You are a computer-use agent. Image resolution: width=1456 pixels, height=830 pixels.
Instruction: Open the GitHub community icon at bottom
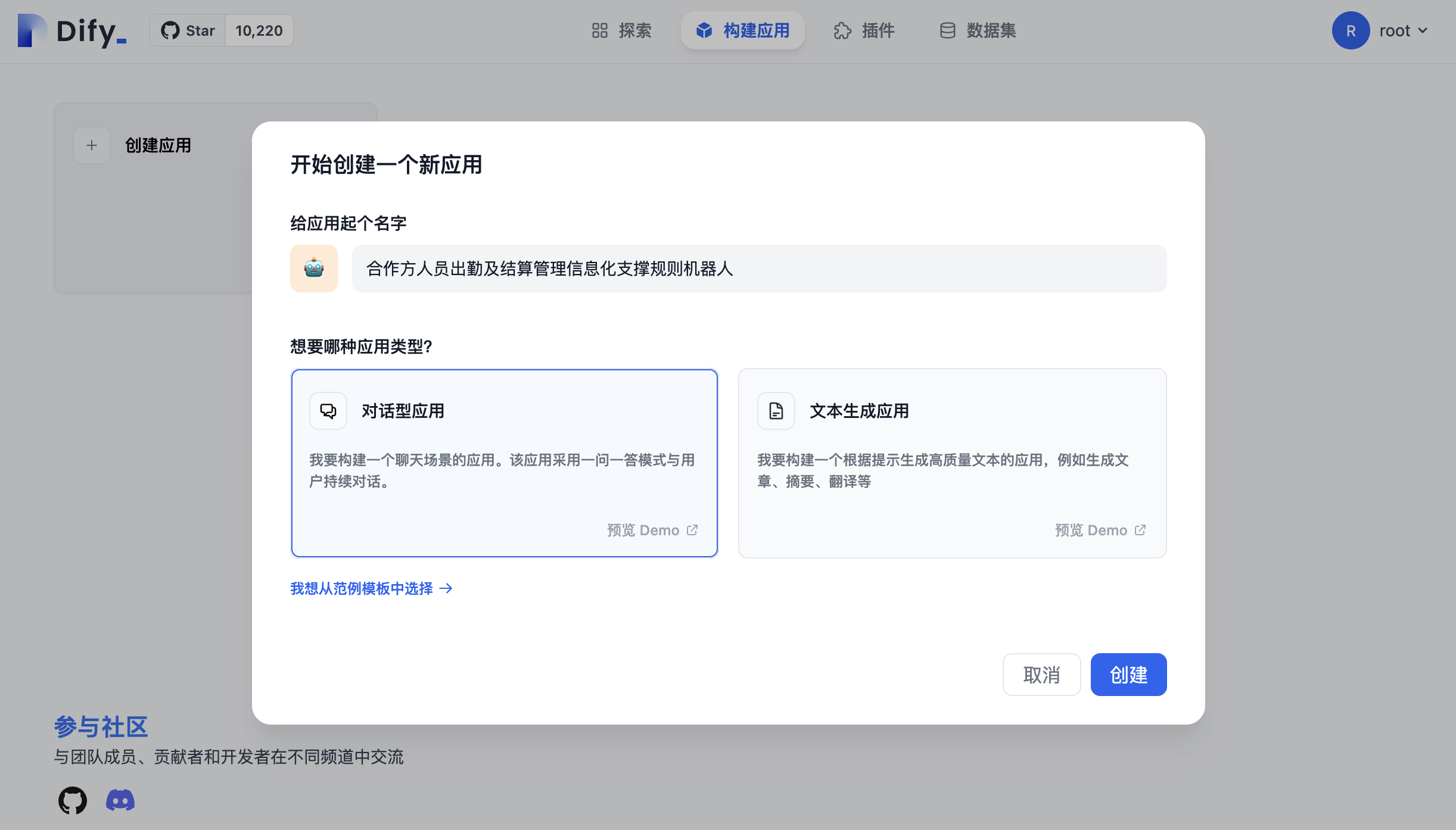pos(73,800)
